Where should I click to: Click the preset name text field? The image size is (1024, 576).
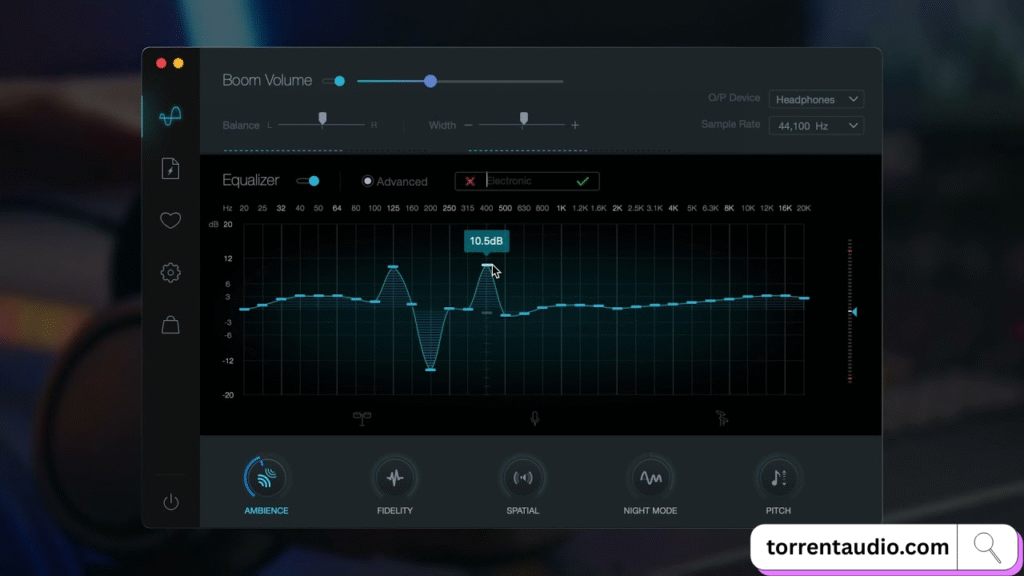525,181
